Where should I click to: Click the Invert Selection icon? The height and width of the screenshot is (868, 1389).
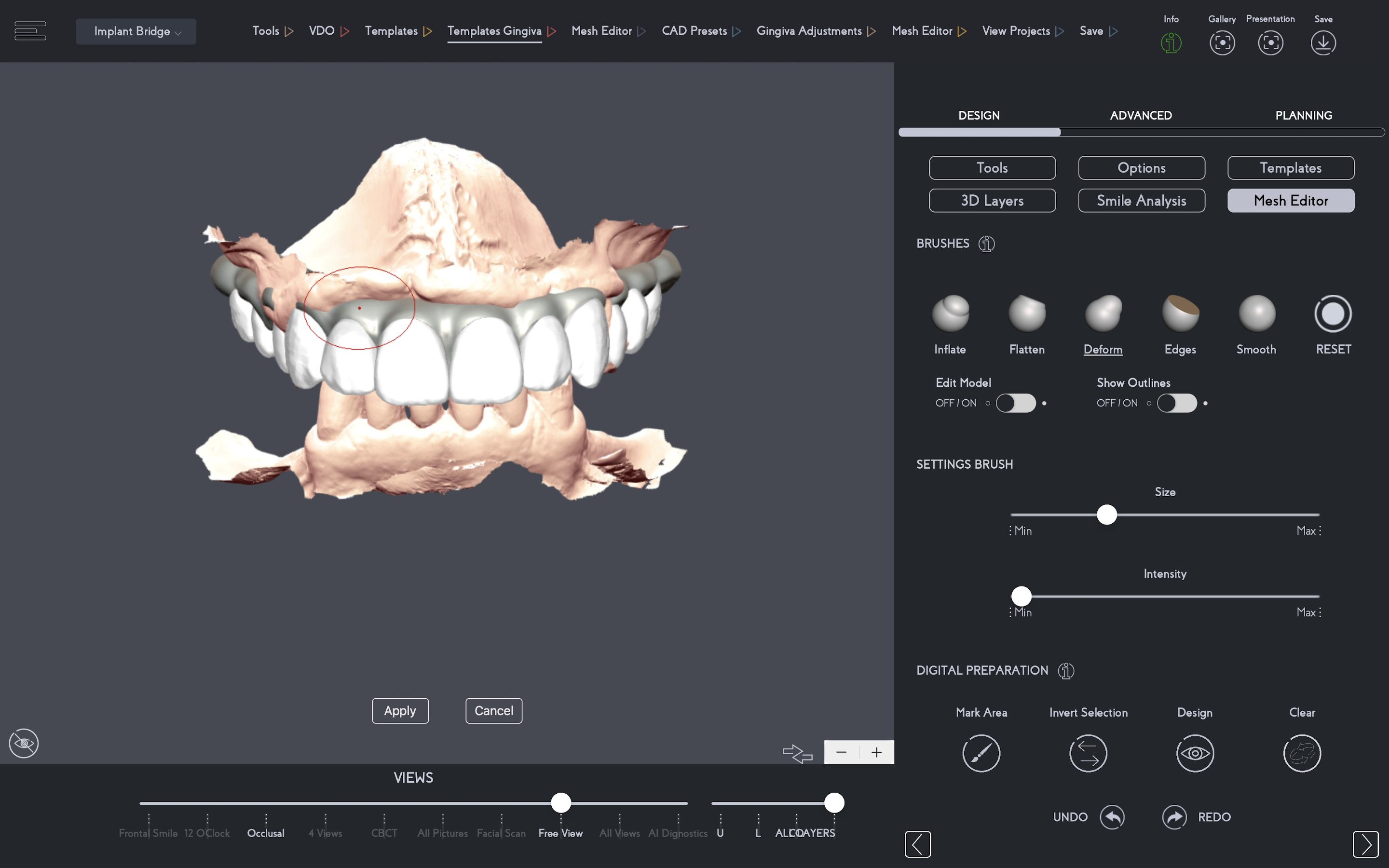pyautogui.click(x=1088, y=753)
